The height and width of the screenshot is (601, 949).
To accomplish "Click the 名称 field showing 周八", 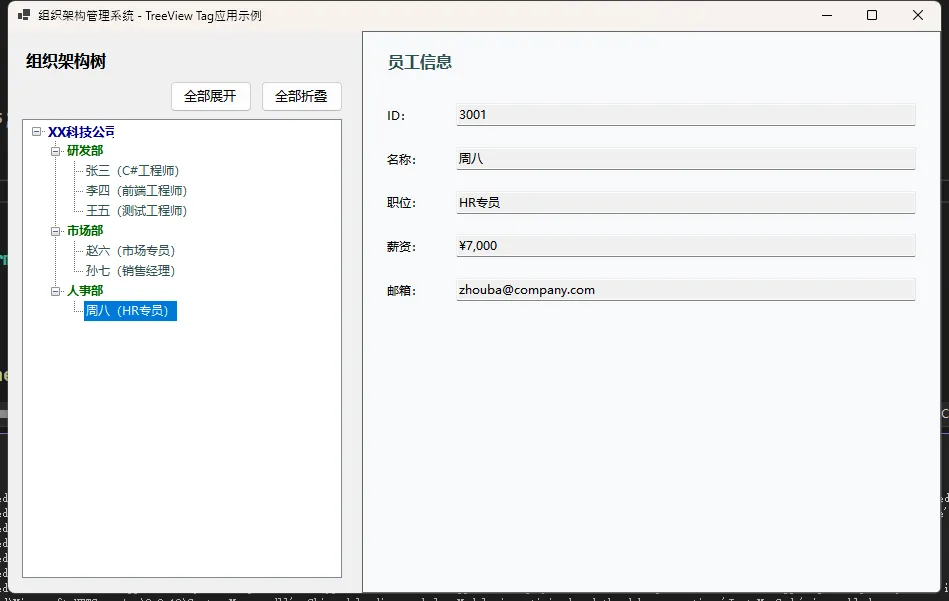I will 685,158.
